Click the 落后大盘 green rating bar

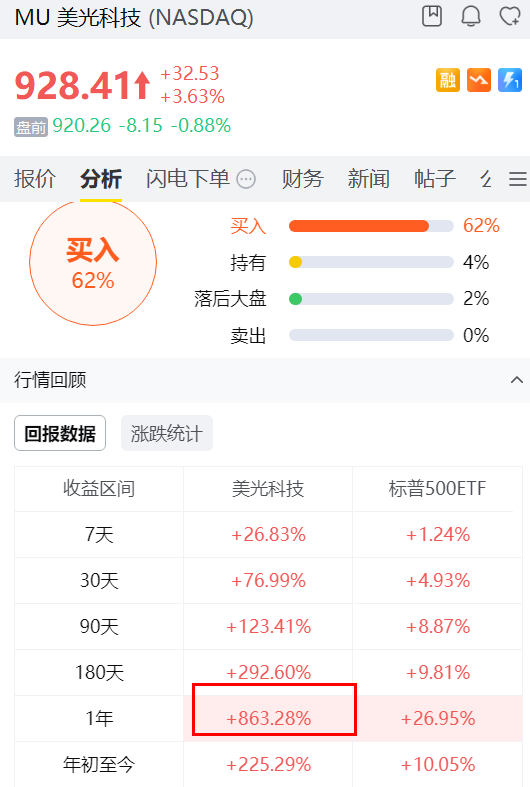point(371,299)
